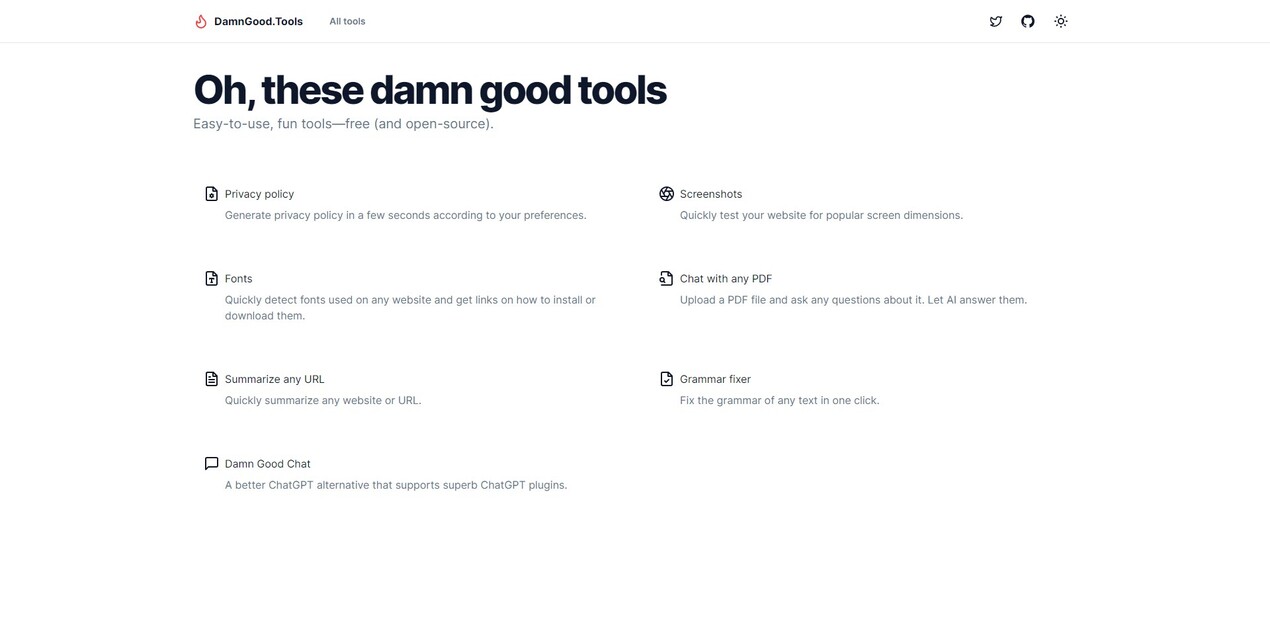1270x617 pixels.
Task: Open the Chat with any PDF tool
Action: pos(726,278)
